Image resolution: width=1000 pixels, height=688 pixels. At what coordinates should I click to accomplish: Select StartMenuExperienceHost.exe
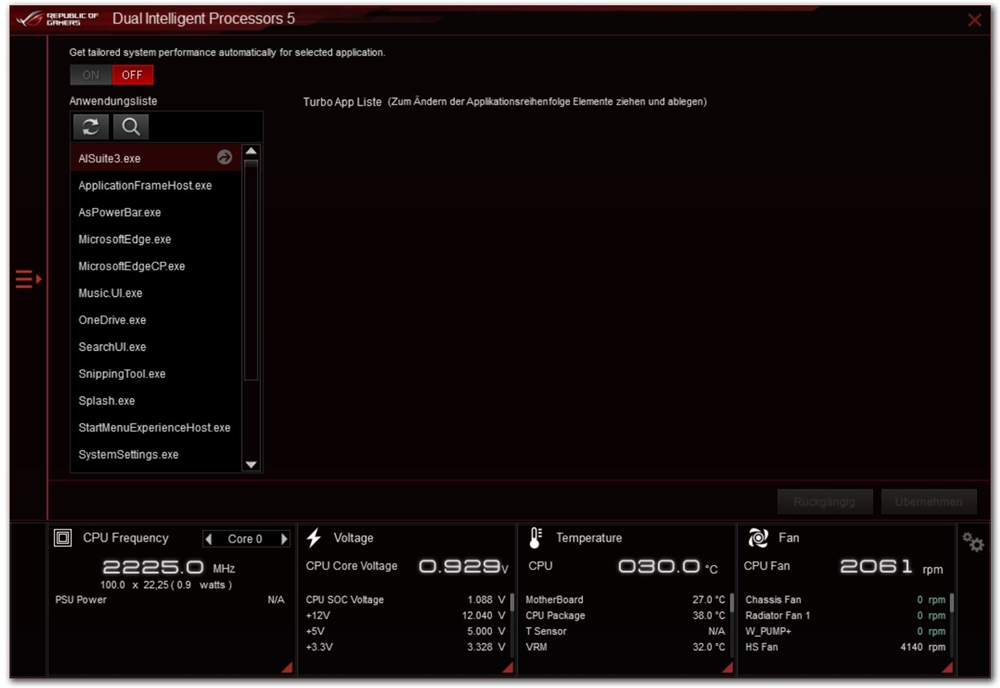(x=156, y=427)
